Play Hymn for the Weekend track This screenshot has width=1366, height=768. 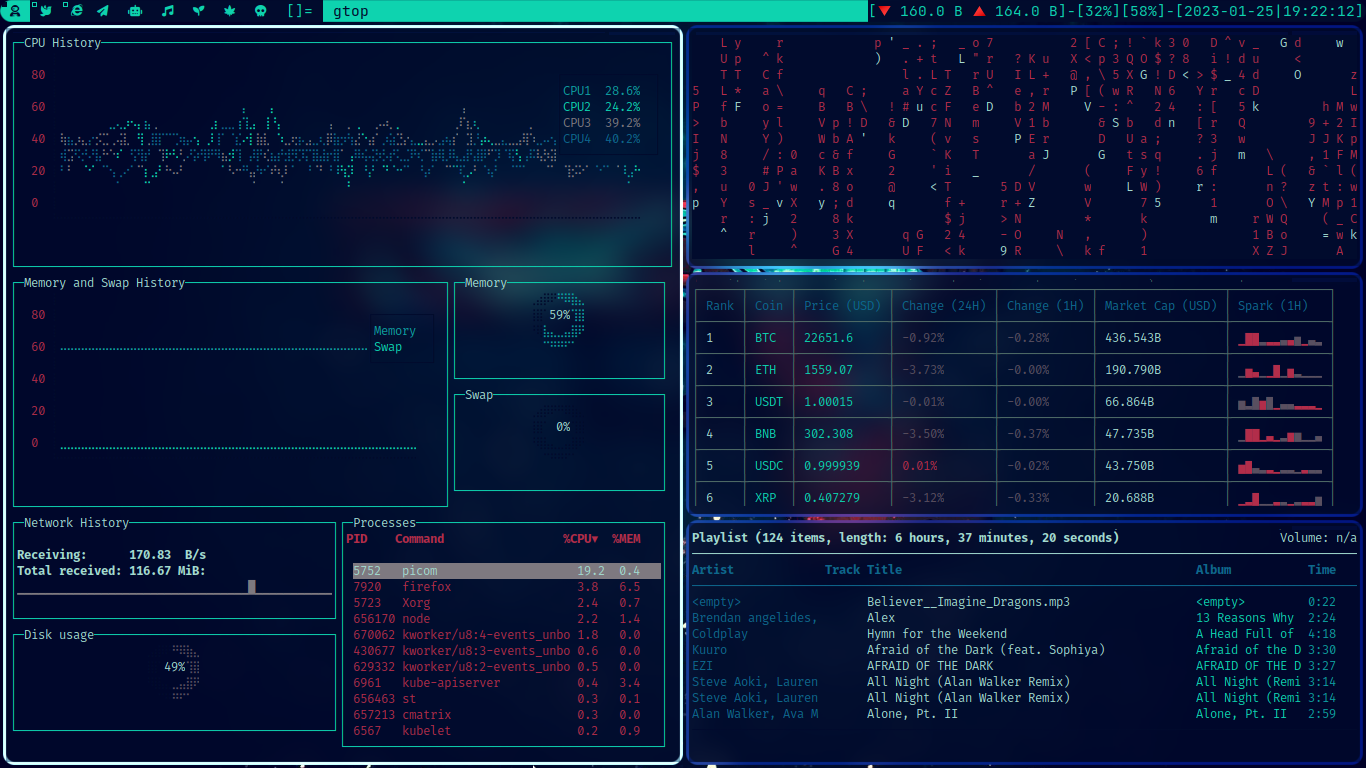click(x=936, y=634)
